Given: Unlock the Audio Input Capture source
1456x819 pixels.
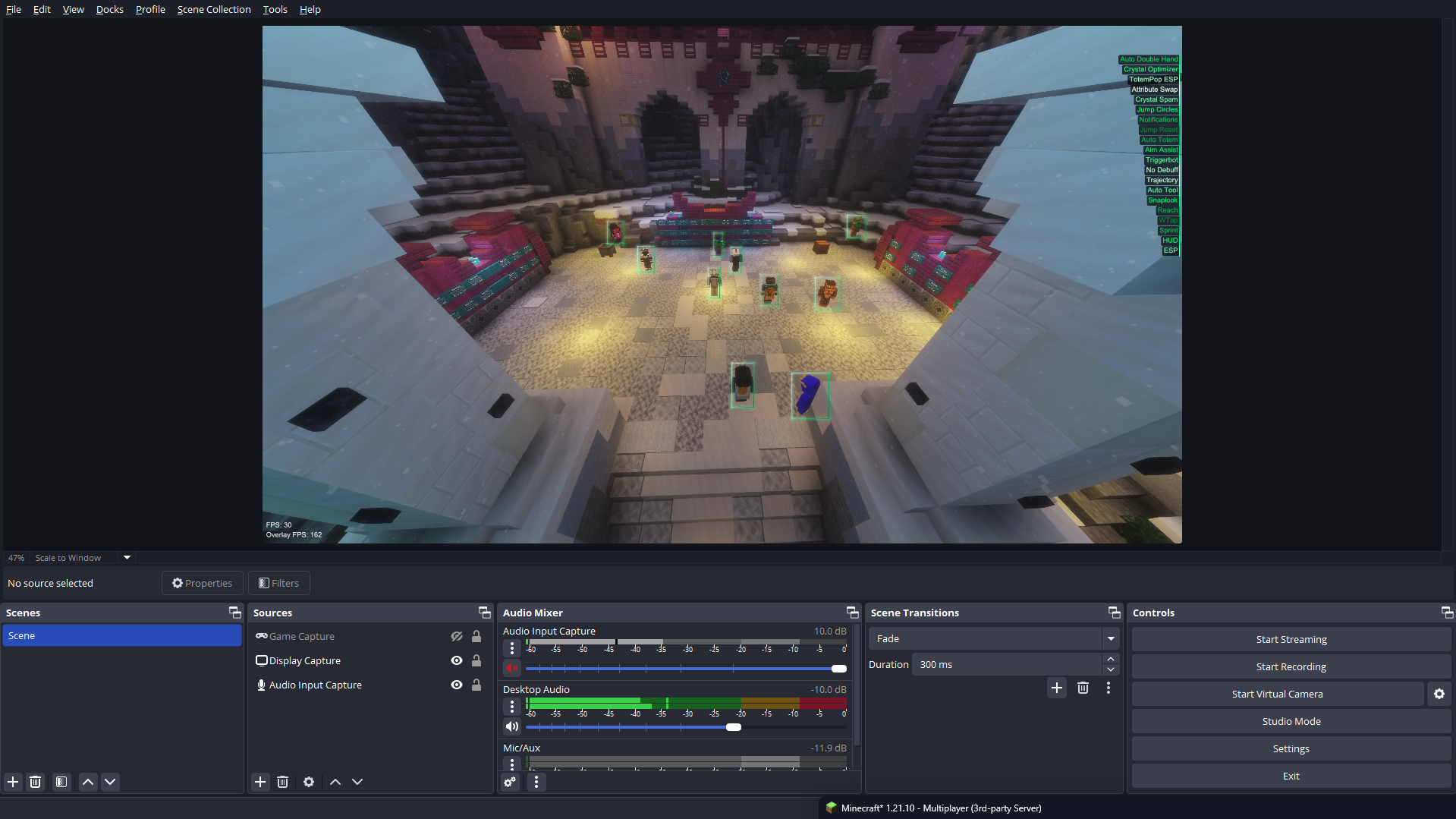Looking at the screenshot, I should 476,685.
